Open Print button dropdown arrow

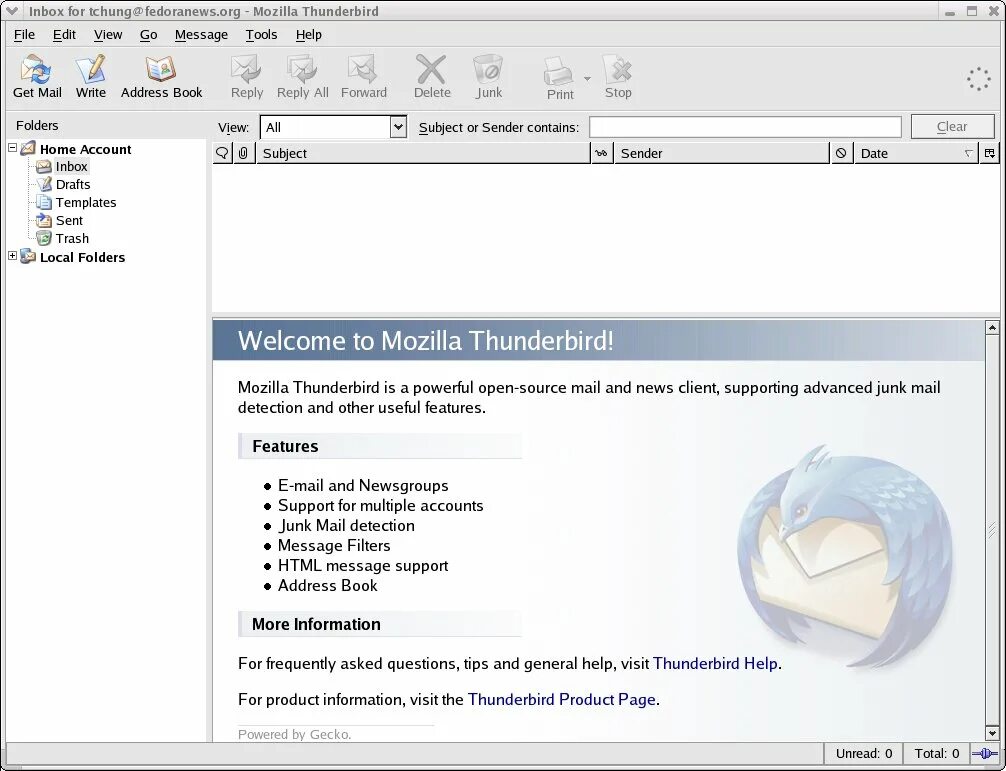tap(587, 78)
